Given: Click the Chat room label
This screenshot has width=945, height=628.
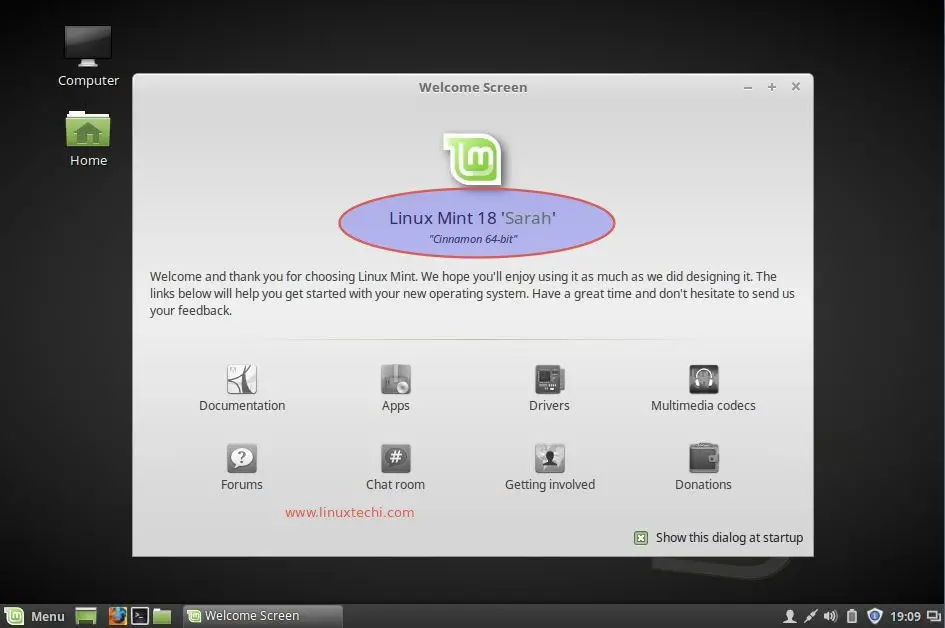Looking at the screenshot, I should pos(395,485).
